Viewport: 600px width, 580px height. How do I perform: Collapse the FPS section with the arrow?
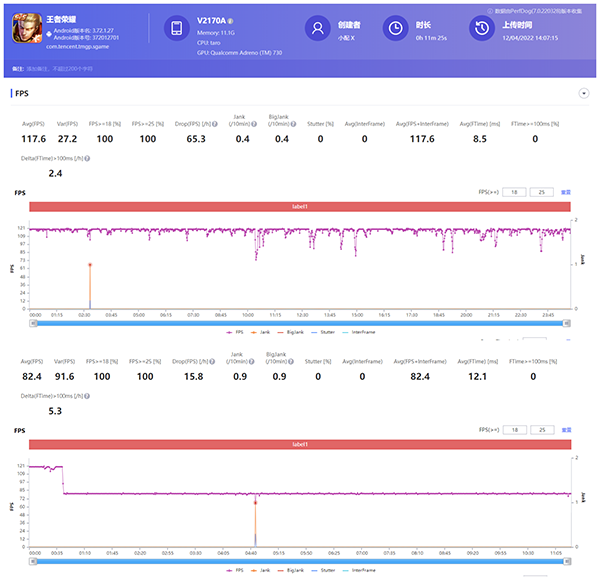tap(583, 93)
